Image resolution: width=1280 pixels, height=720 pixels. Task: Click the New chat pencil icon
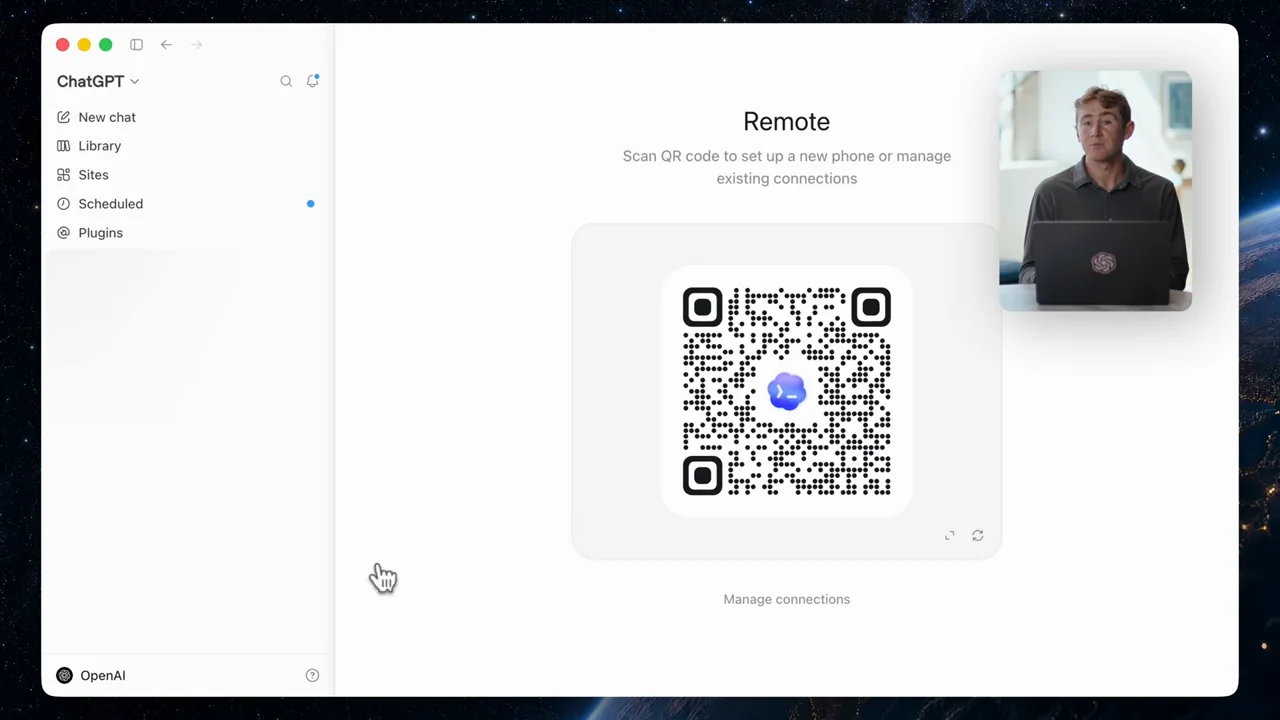[64, 117]
